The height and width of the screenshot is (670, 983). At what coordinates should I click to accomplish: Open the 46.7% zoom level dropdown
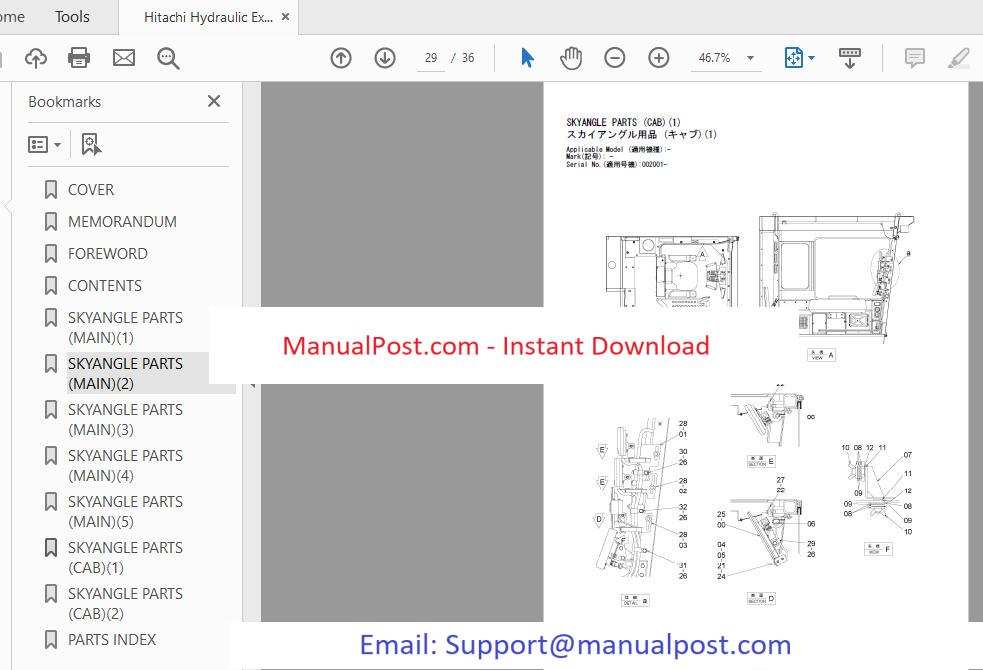[750, 58]
